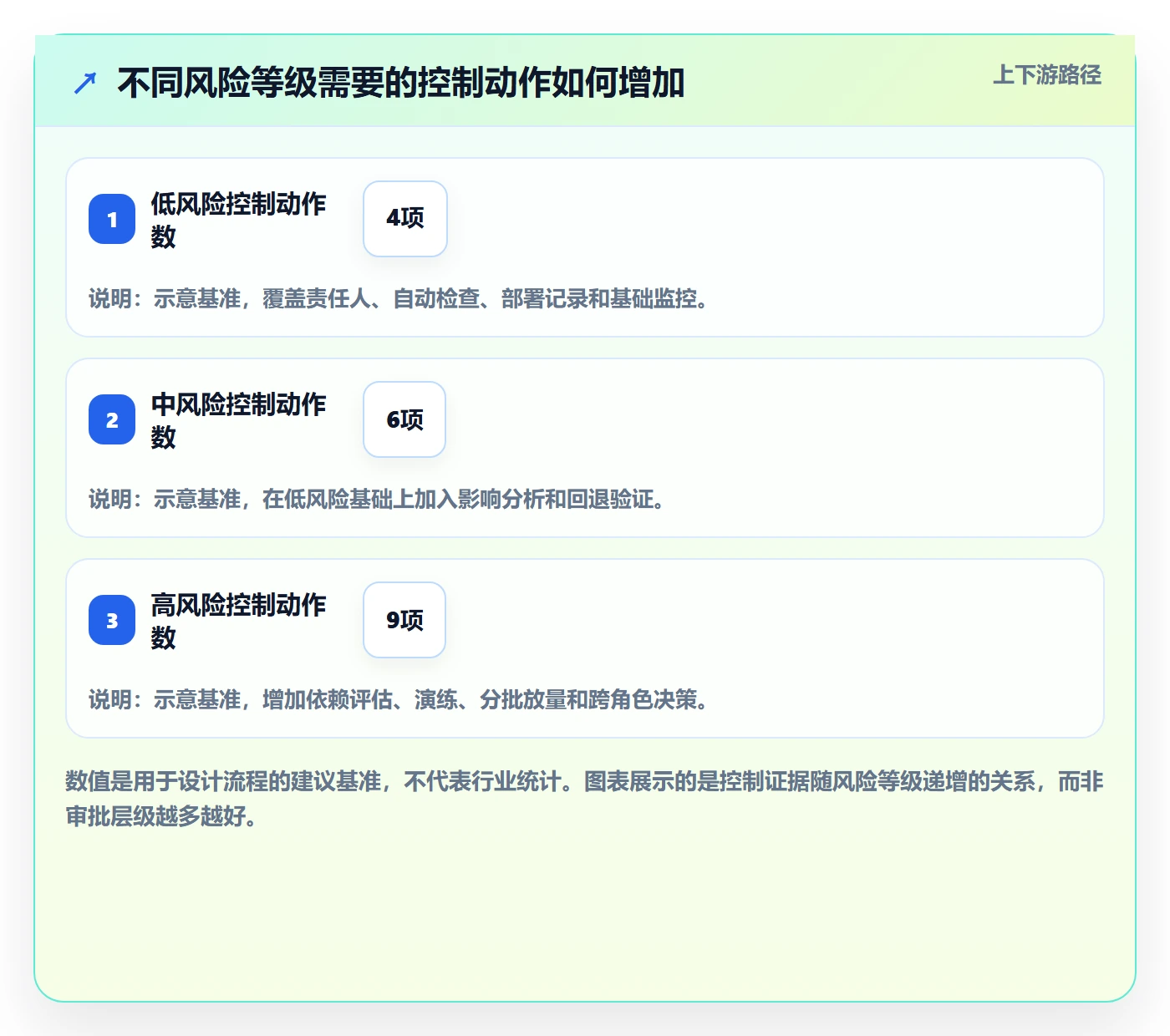Select the 4项 value chip
1170x1036 pixels.
pos(405,219)
